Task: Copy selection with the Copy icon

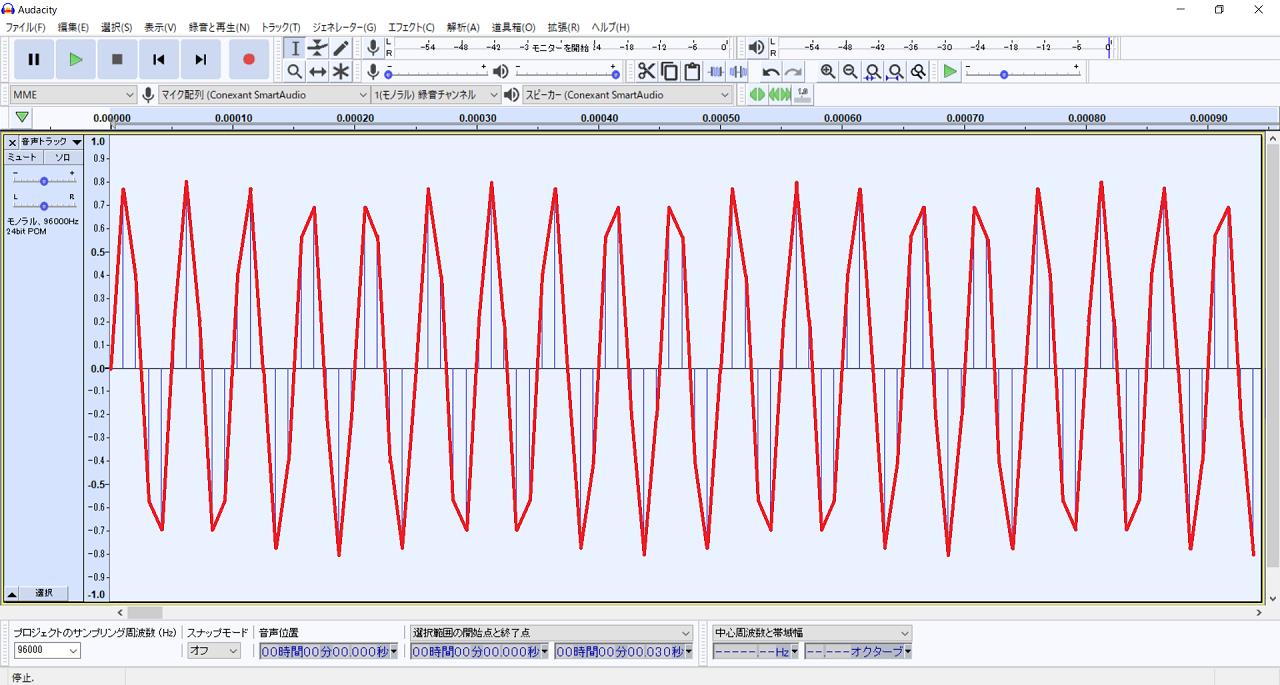Action: pyautogui.click(x=669, y=71)
